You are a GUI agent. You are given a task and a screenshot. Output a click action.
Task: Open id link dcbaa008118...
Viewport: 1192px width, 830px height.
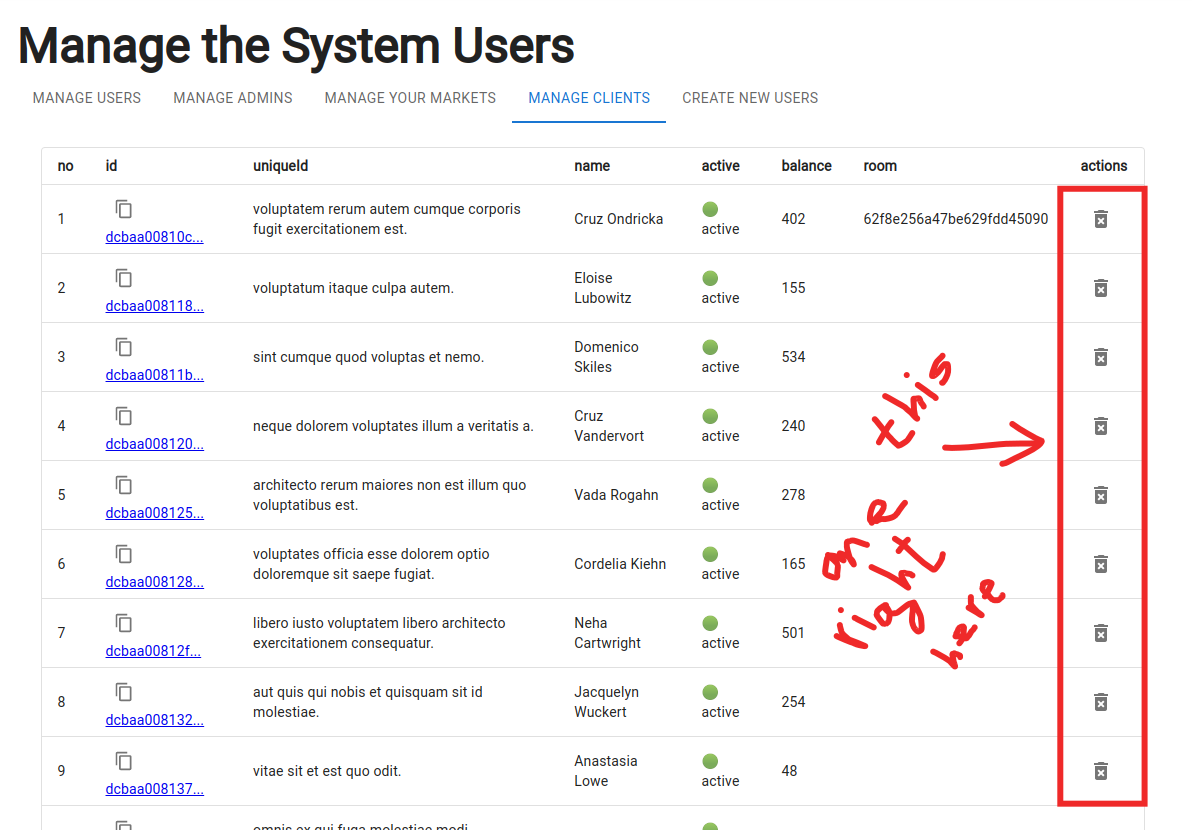pos(154,306)
